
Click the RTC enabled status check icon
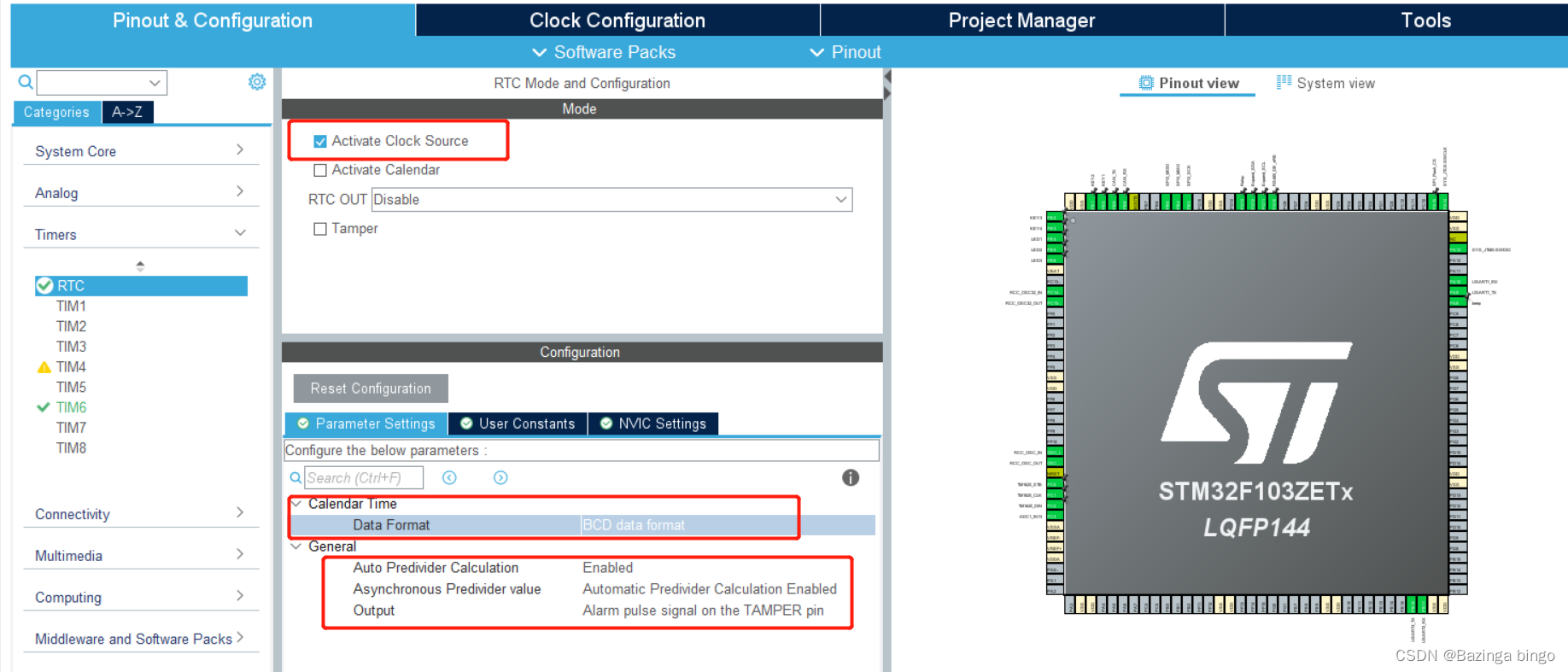point(44,286)
